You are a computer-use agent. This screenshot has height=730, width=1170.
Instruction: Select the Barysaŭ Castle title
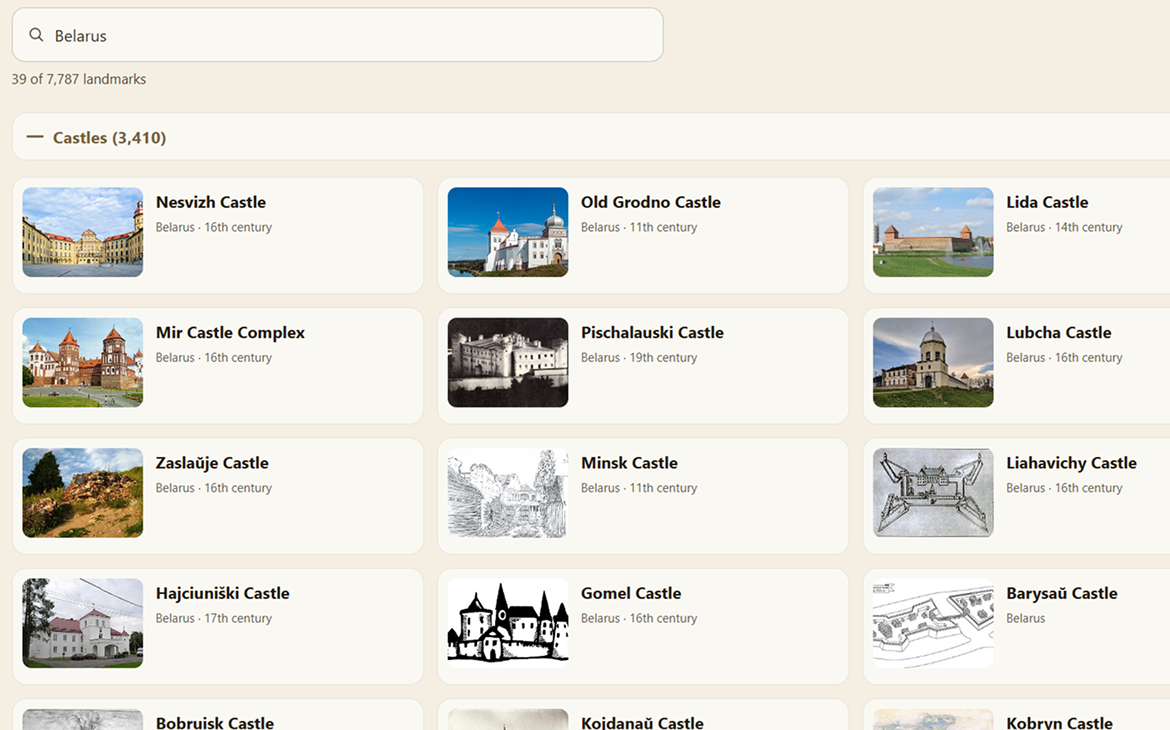tap(1061, 593)
